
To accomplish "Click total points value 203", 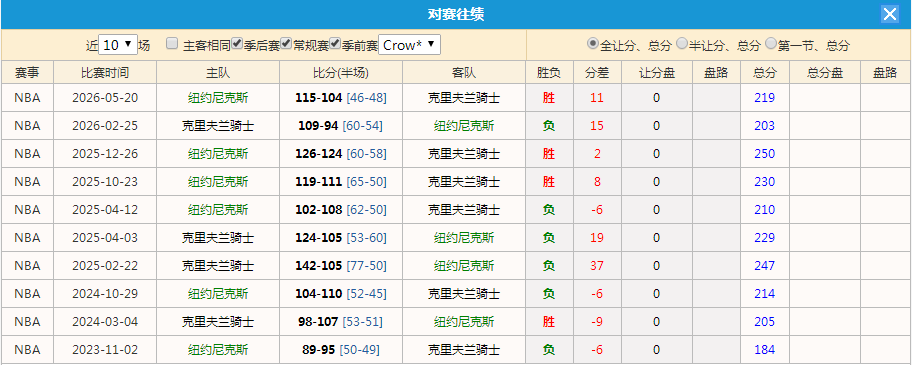I will click(x=765, y=126).
